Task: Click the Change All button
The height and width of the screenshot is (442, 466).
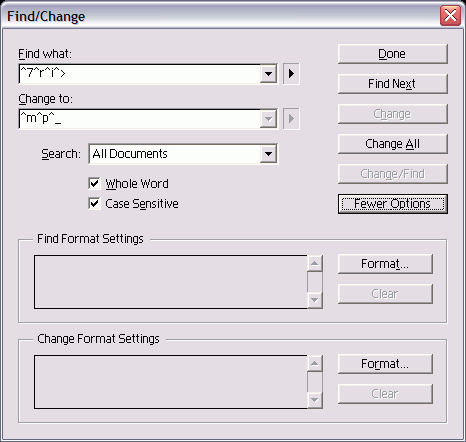Action: [x=392, y=144]
